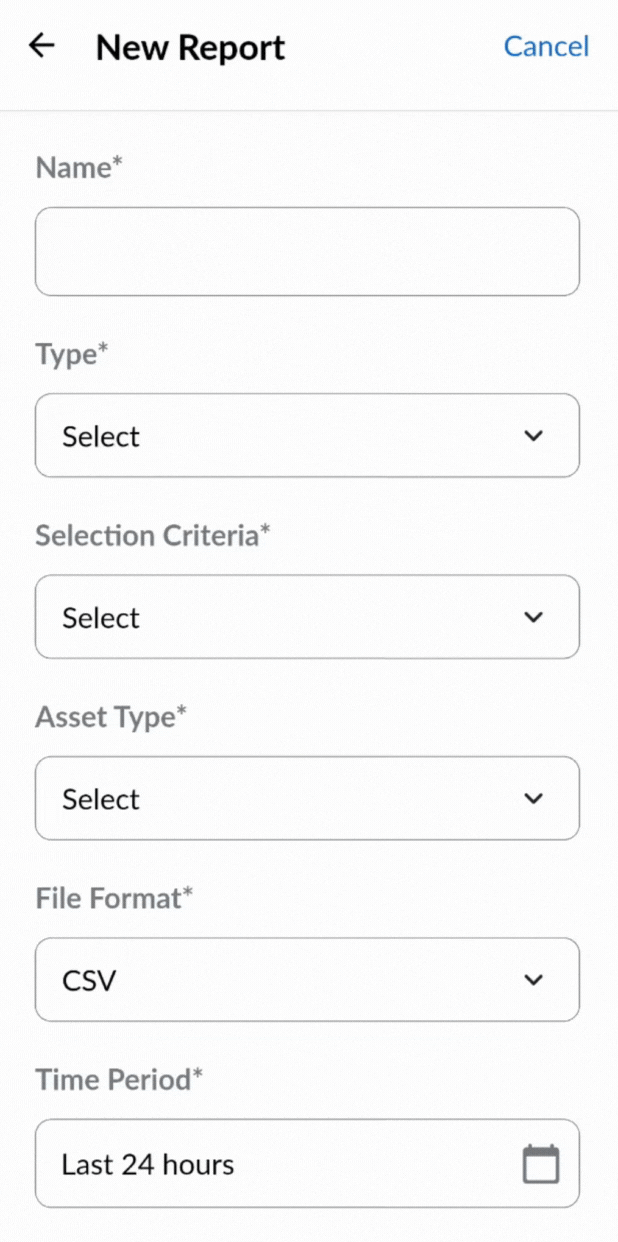Click the chevron arrow in Asset Type
This screenshot has height=1242, width=618.
pos(534,798)
